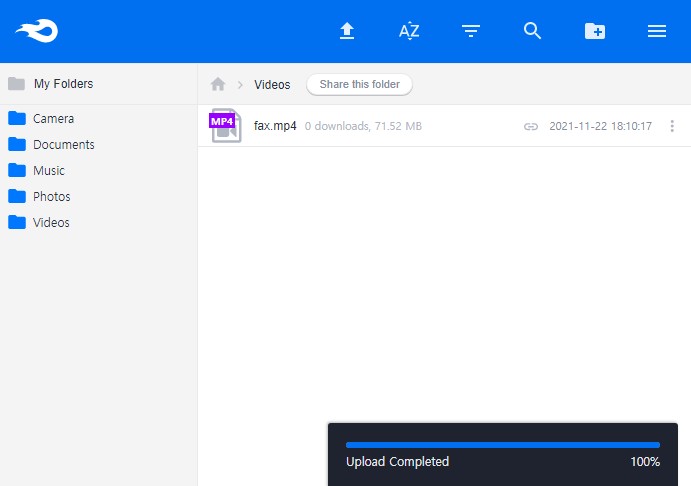The width and height of the screenshot is (691, 486).
Task: Open the hamburger menu
Action: click(657, 31)
